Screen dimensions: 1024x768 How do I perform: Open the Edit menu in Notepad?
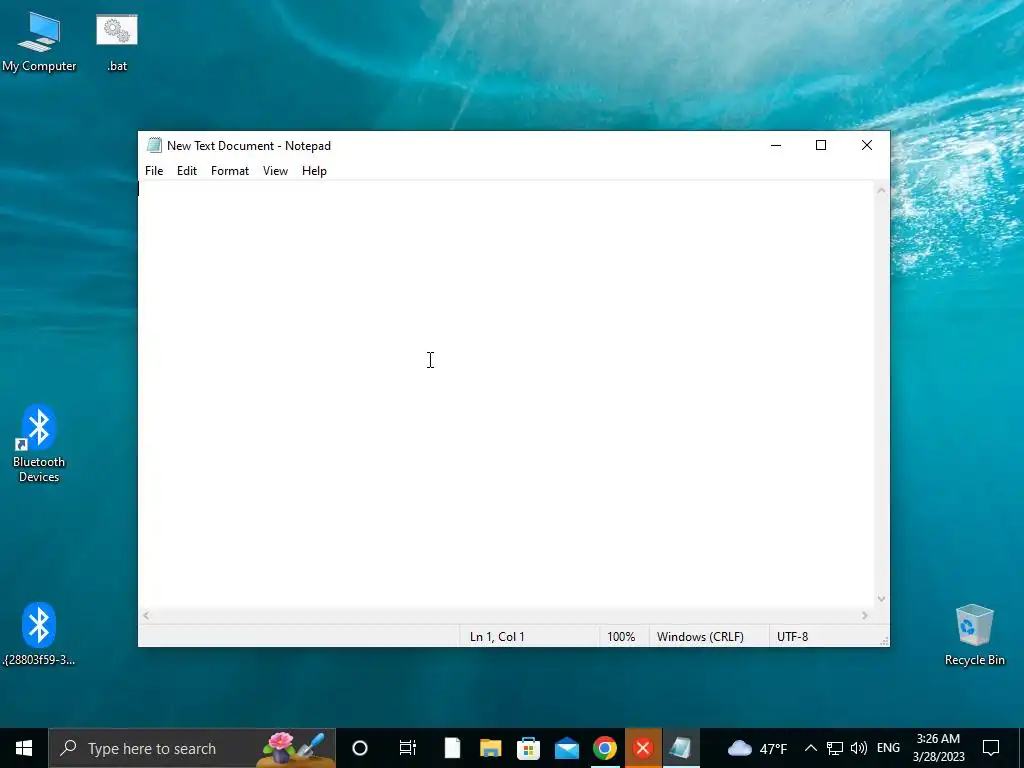click(187, 171)
